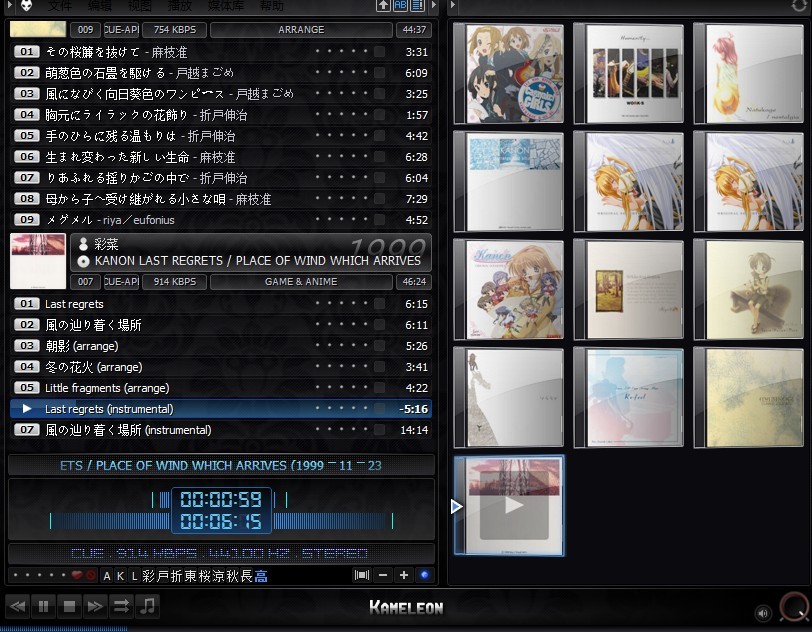812x632 pixels.
Task: Select track 04 胸元にライラックの花飾り
Action: tap(221, 114)
